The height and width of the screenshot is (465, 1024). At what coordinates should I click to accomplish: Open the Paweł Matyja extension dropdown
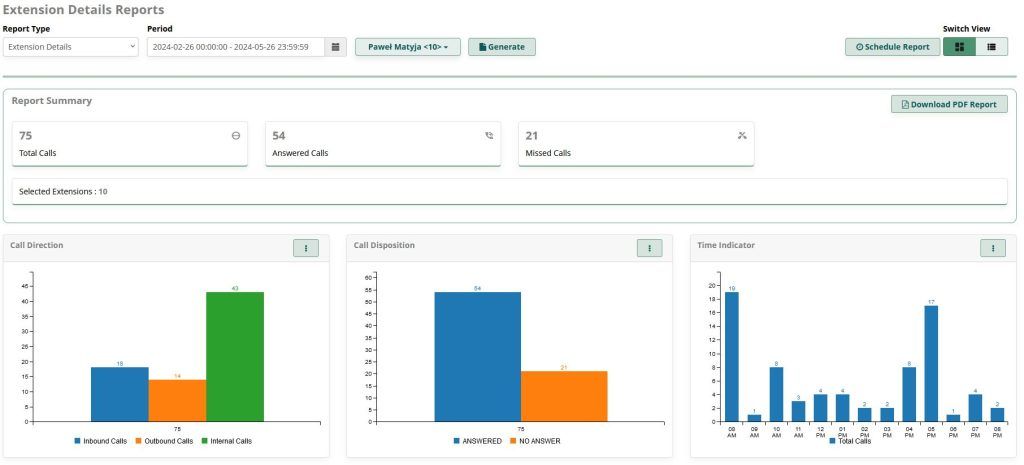pyautogui.click(x=407, y=47)
